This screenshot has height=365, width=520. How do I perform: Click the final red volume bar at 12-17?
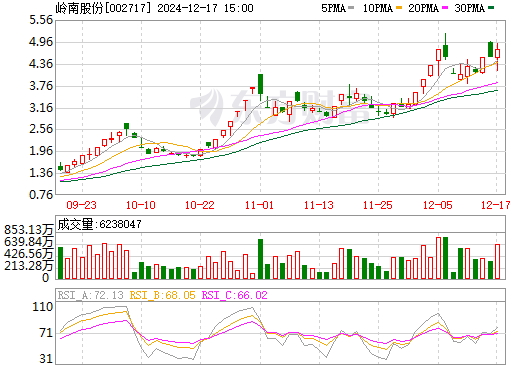pyautogui.click(x=497, y=262)
